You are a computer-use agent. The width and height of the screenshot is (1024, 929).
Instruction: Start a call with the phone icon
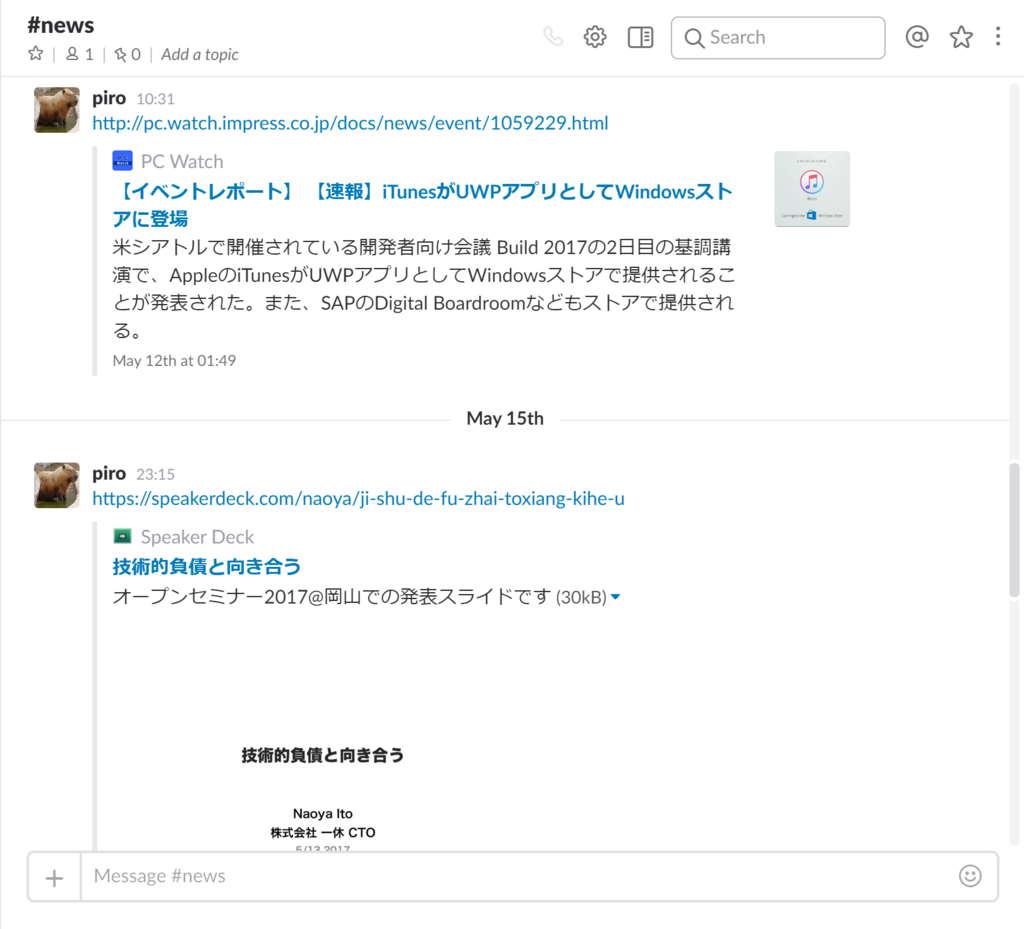tap(553, 37)
